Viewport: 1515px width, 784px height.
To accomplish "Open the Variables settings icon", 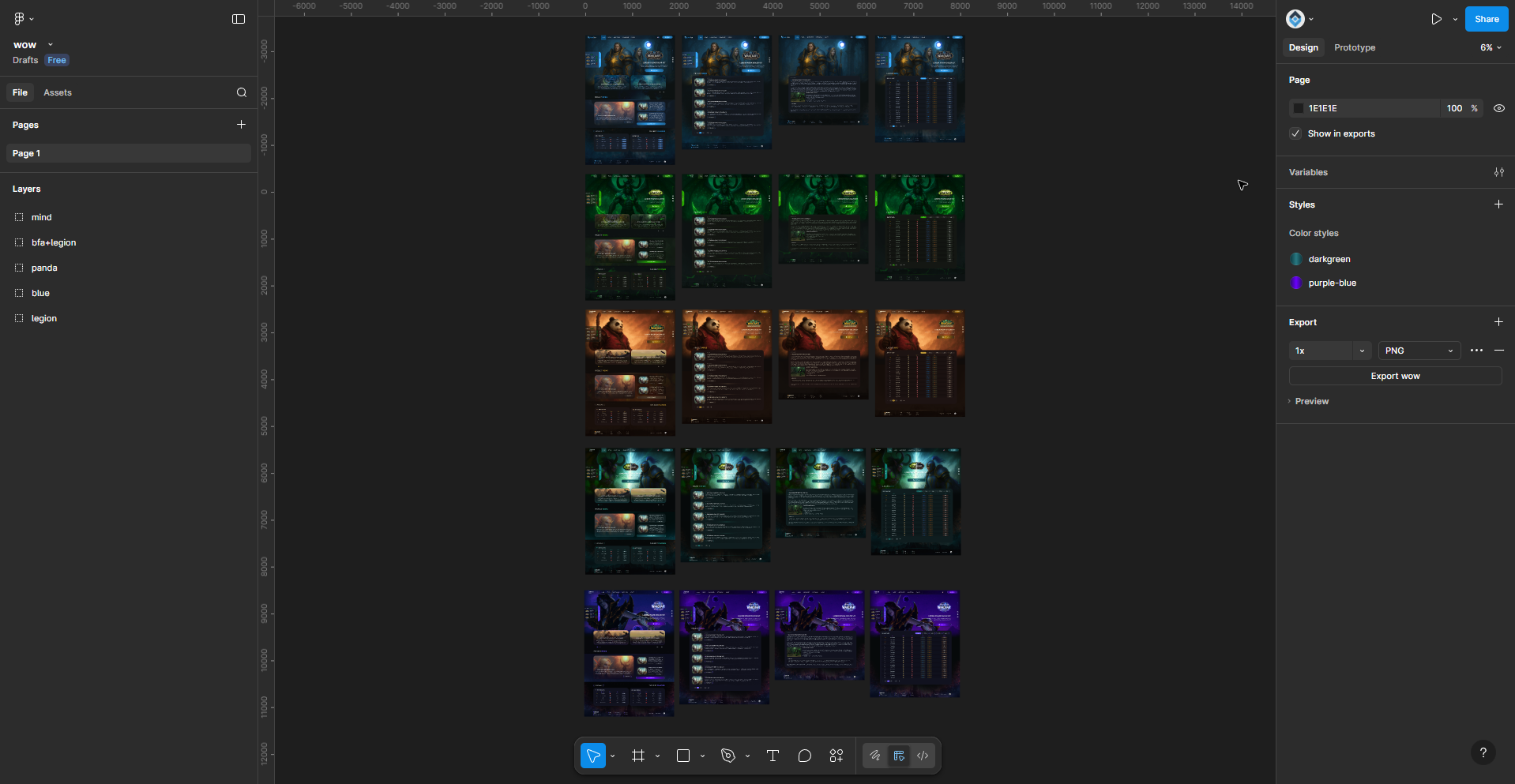I will click(x=1498, y=172).
